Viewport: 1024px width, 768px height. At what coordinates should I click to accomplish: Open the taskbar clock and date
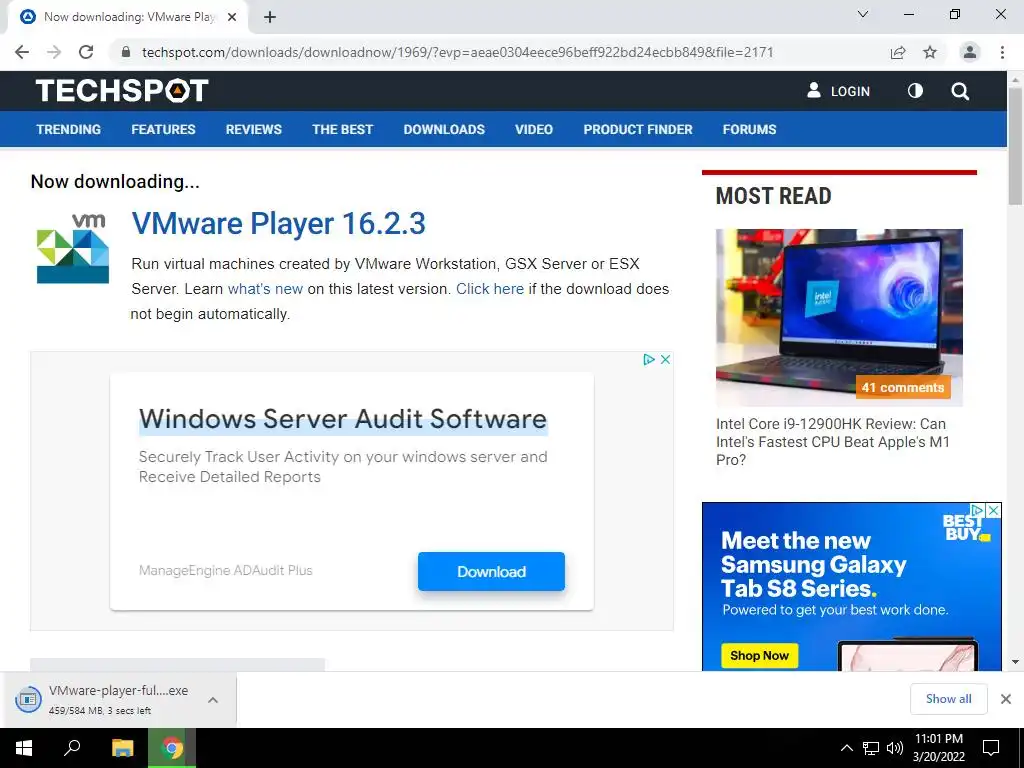938,748
